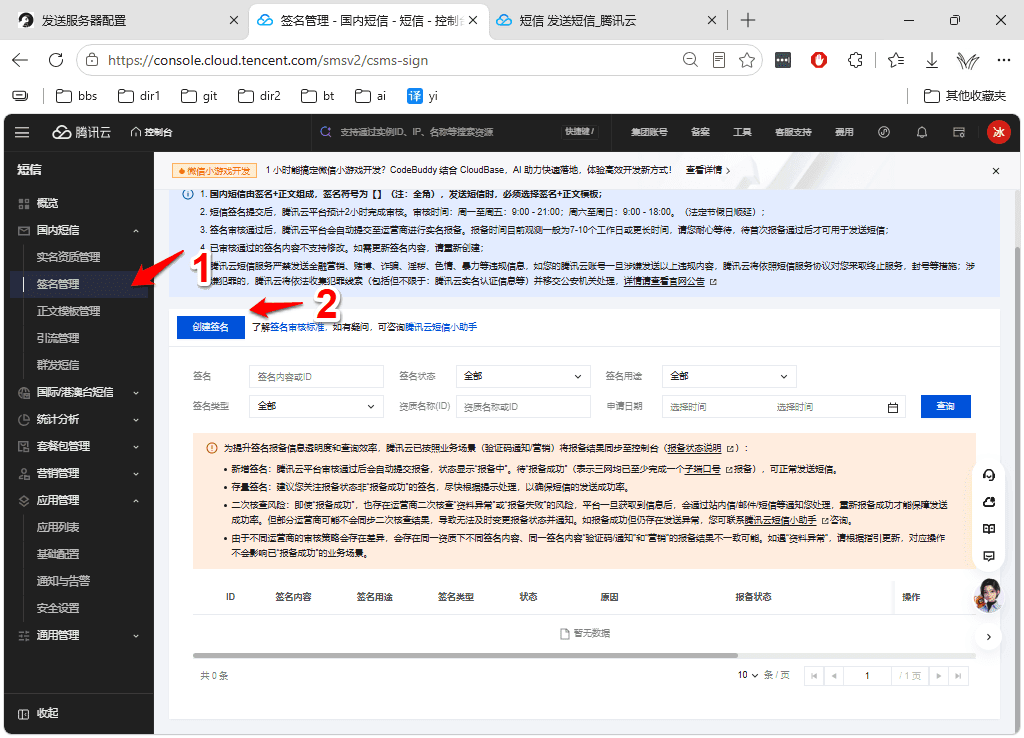
Task: Click the calendar icon in the date field
Action: [893, 408]
